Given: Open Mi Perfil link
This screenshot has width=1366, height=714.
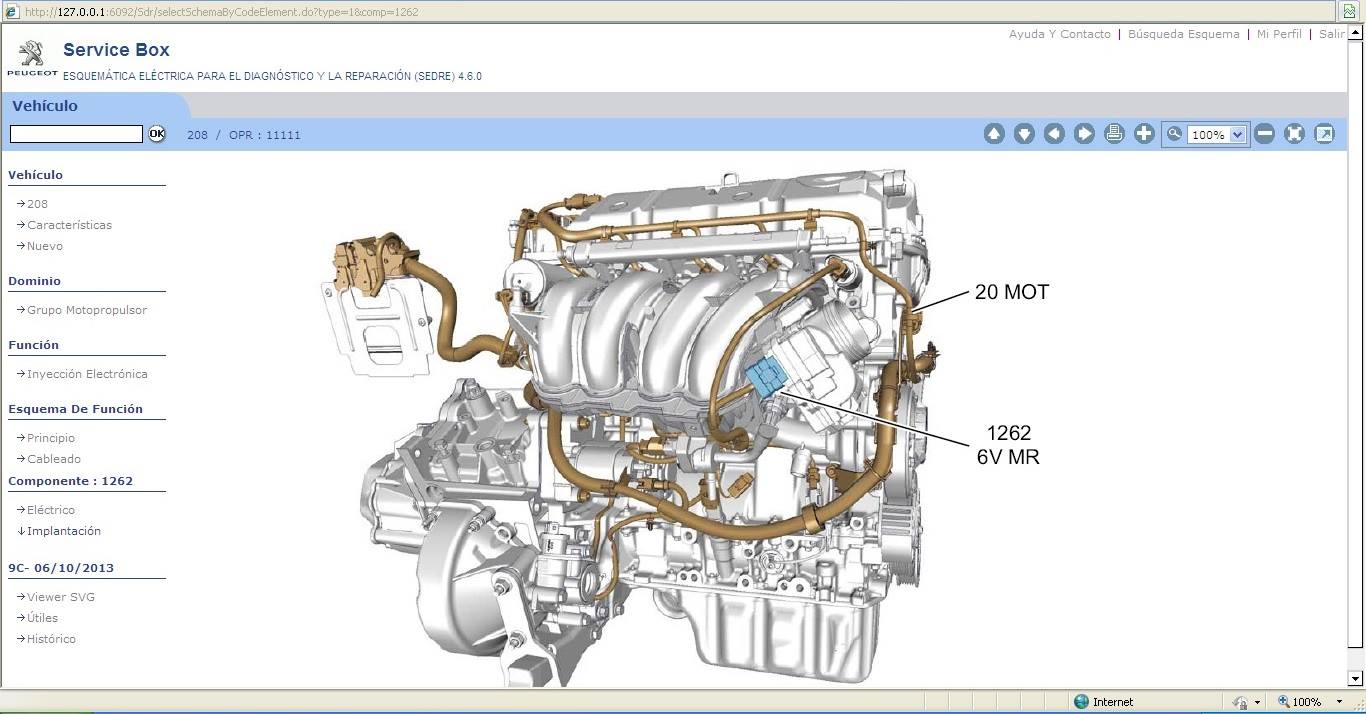Looking at the screenshot, I should (x=1279, y=34).
